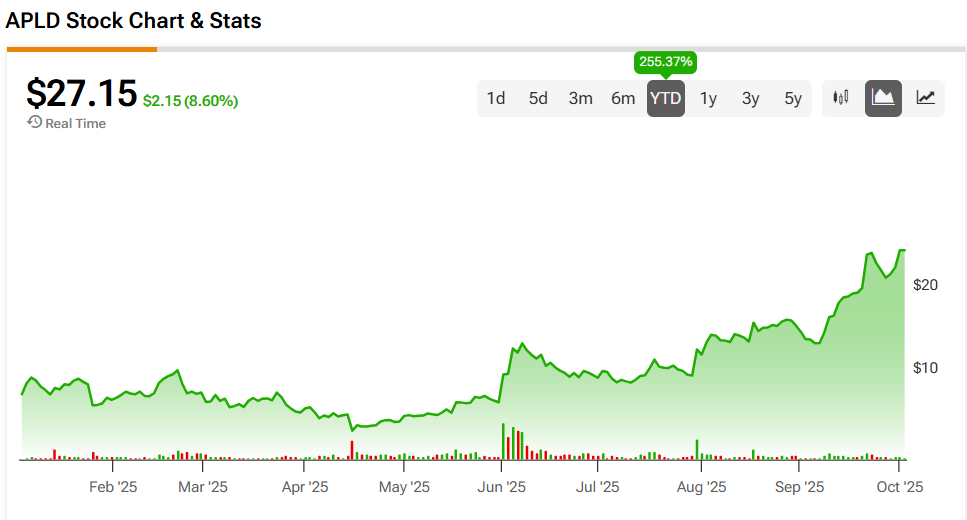The height and width of the screenshot is (520, 967).
Task: Select the 5d time range
Action: tap(538, 98)
